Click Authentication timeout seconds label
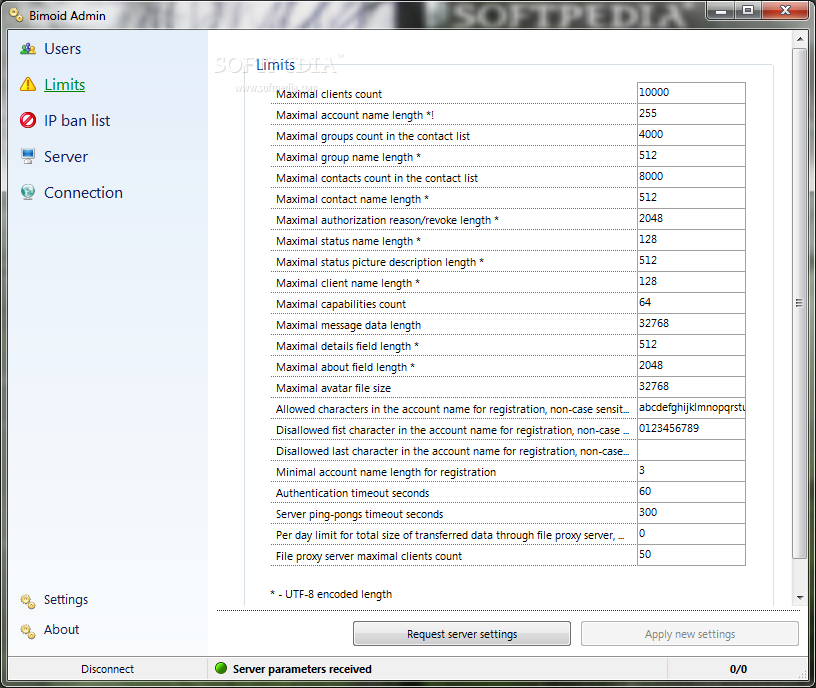 tap(352, 493)
